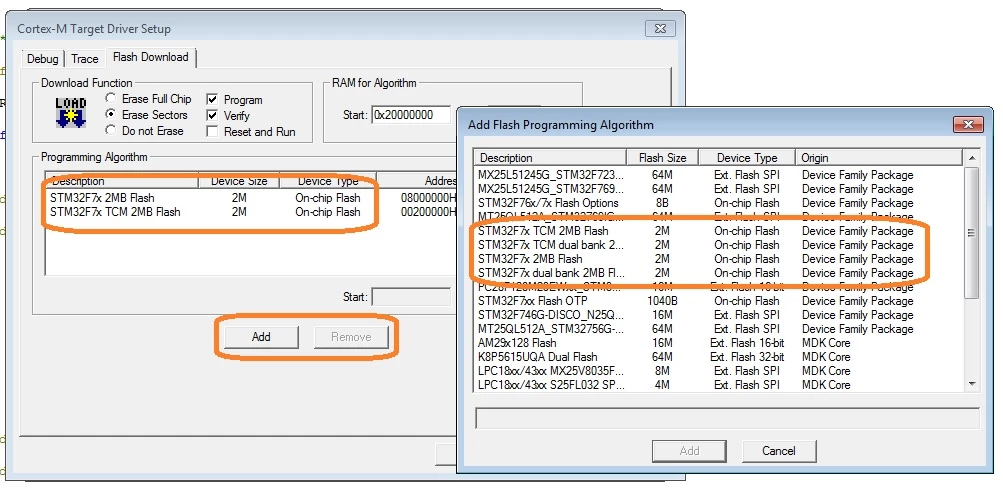The image size is (1003, 491).
Task: Click the algorithm list scrollbar thumb
Action: point(972,233)
